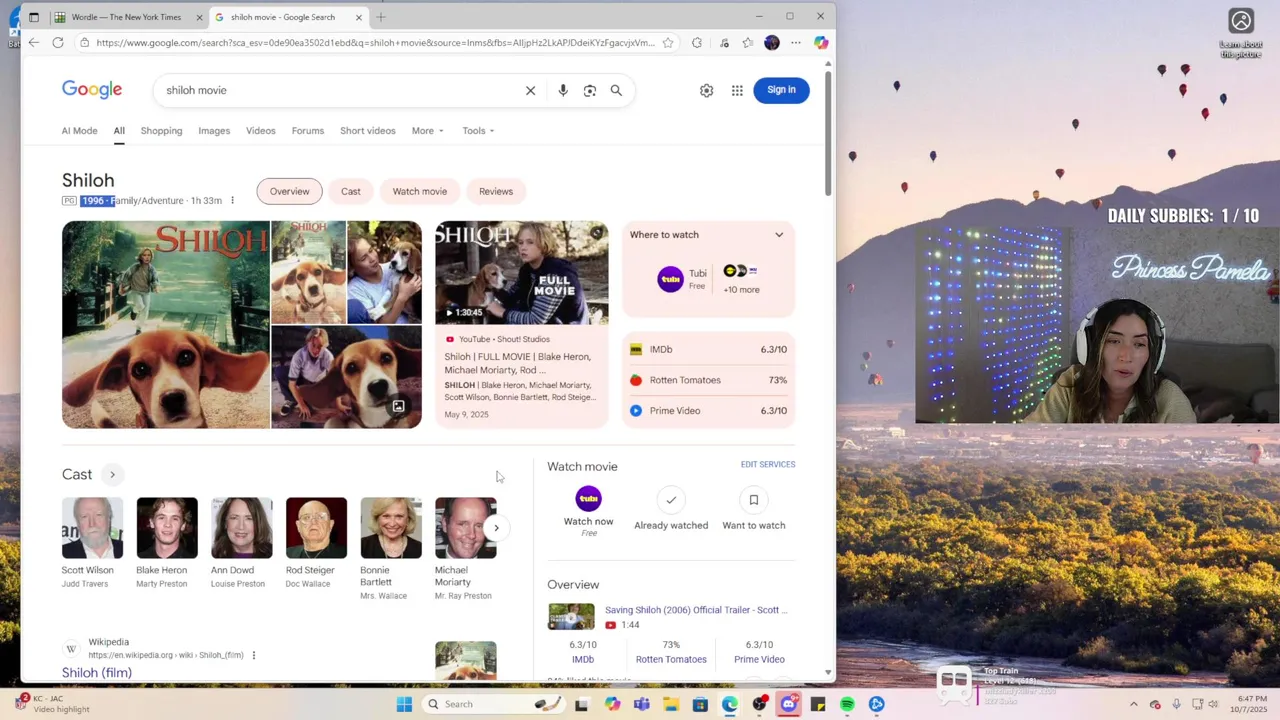Expand the Cast section heading arrow
The image size is (1280, 720).
(112, 475)
